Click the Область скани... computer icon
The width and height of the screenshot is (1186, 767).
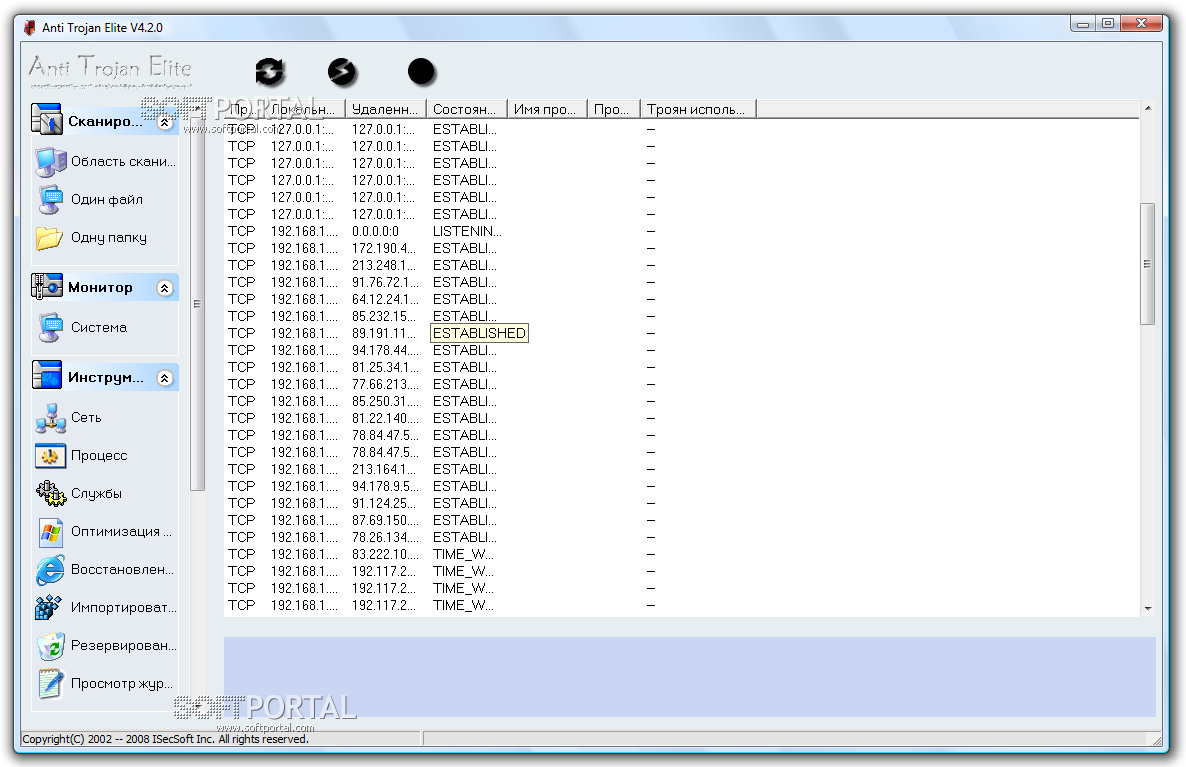click(x=50, y=161)
